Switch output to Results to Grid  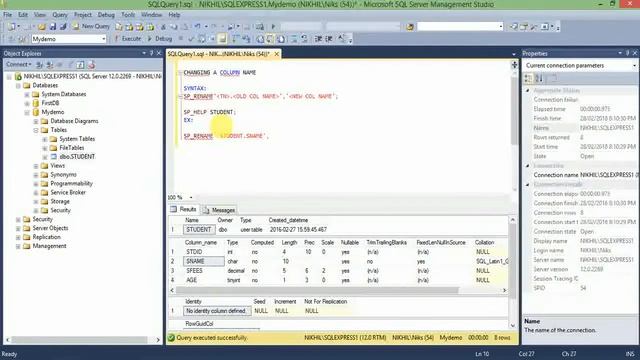click(x=270, y=39)
